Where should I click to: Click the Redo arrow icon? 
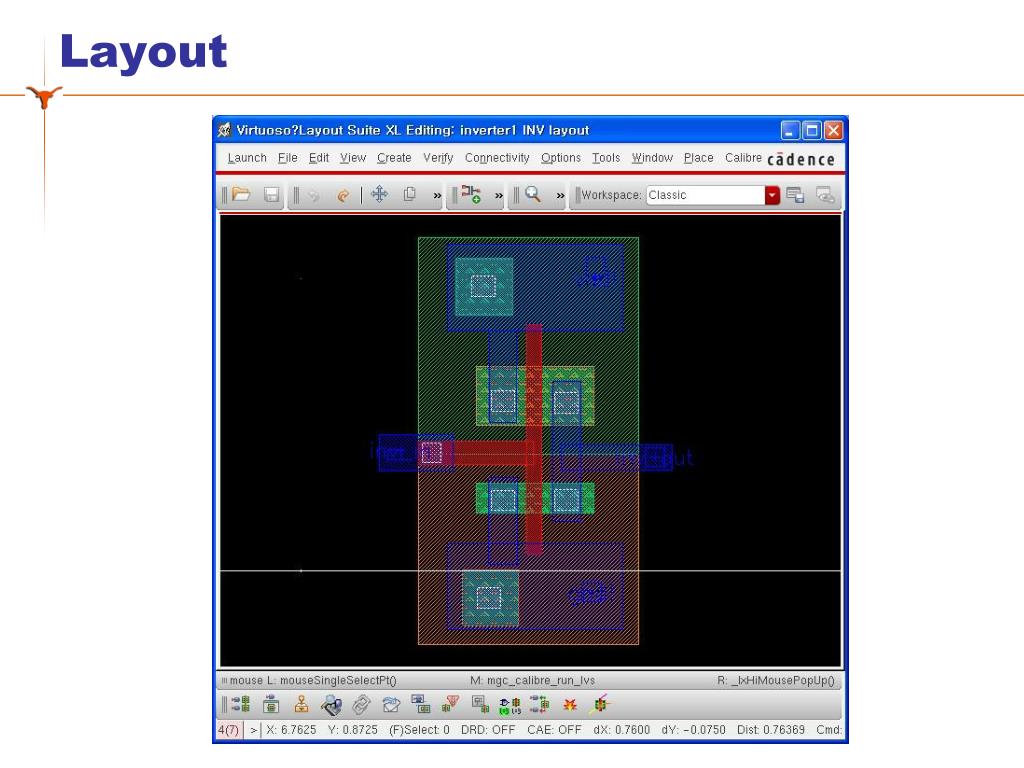tap(343, 195)
